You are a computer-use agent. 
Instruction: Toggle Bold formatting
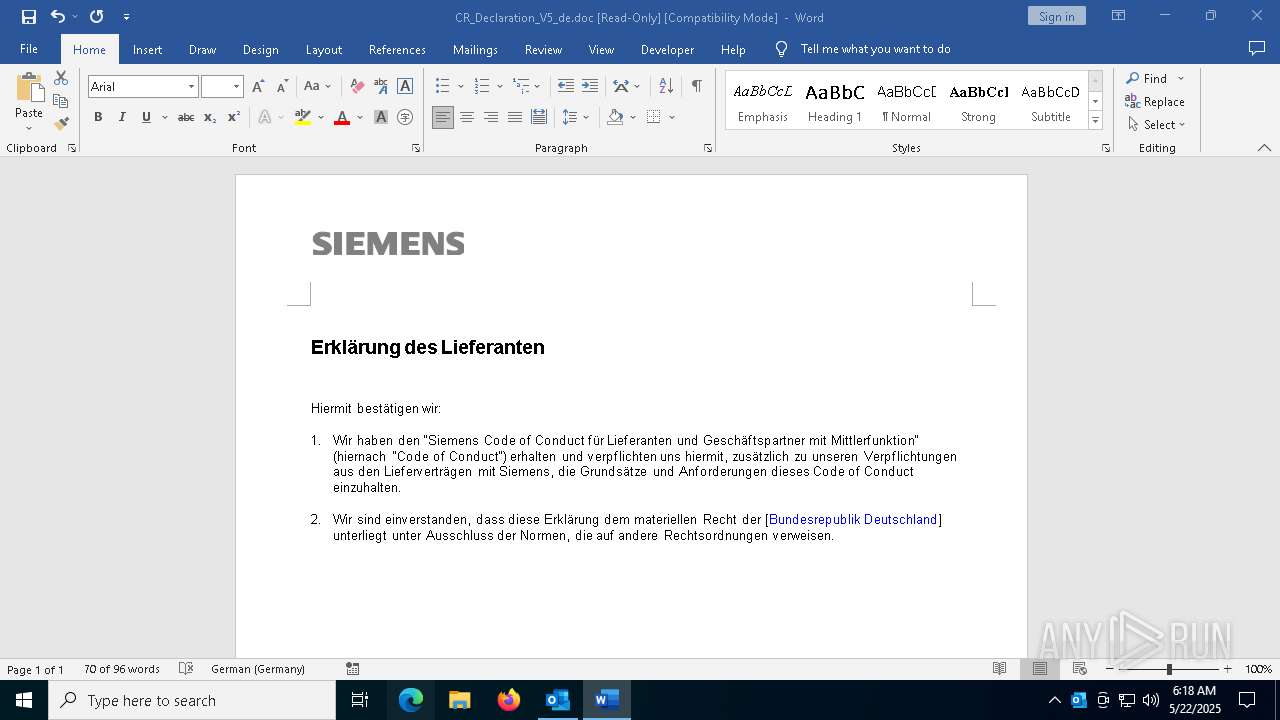pos(98,117)
